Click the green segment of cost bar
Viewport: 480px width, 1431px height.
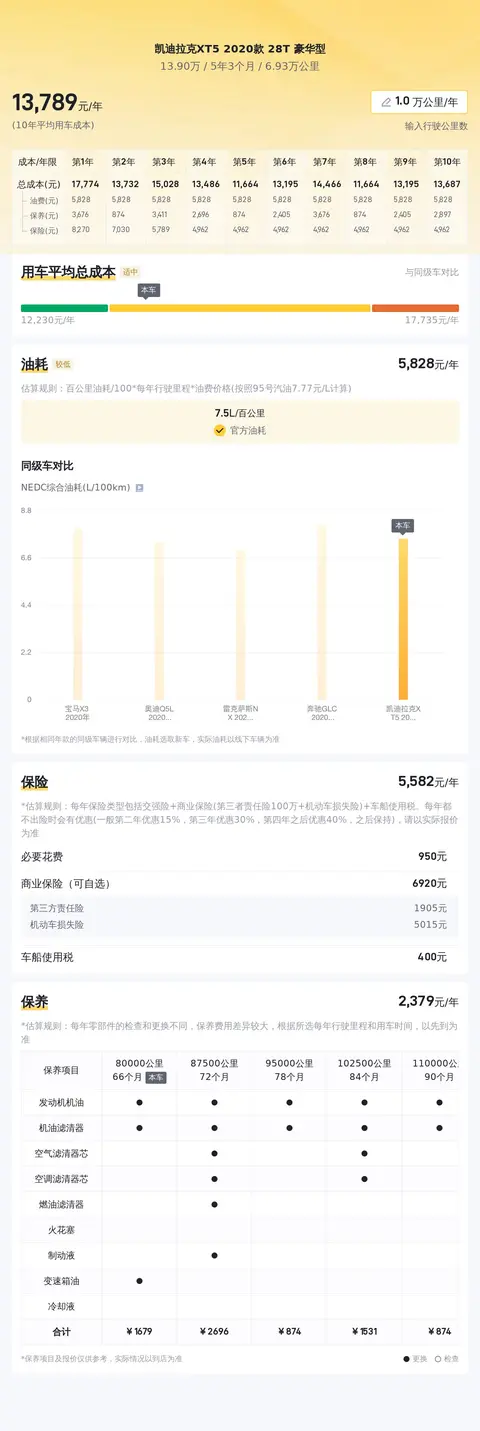[x=64, y=308]
